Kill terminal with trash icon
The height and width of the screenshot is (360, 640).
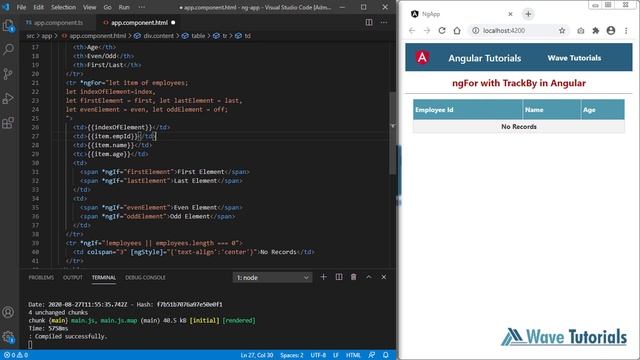click(x=353, y=277)
